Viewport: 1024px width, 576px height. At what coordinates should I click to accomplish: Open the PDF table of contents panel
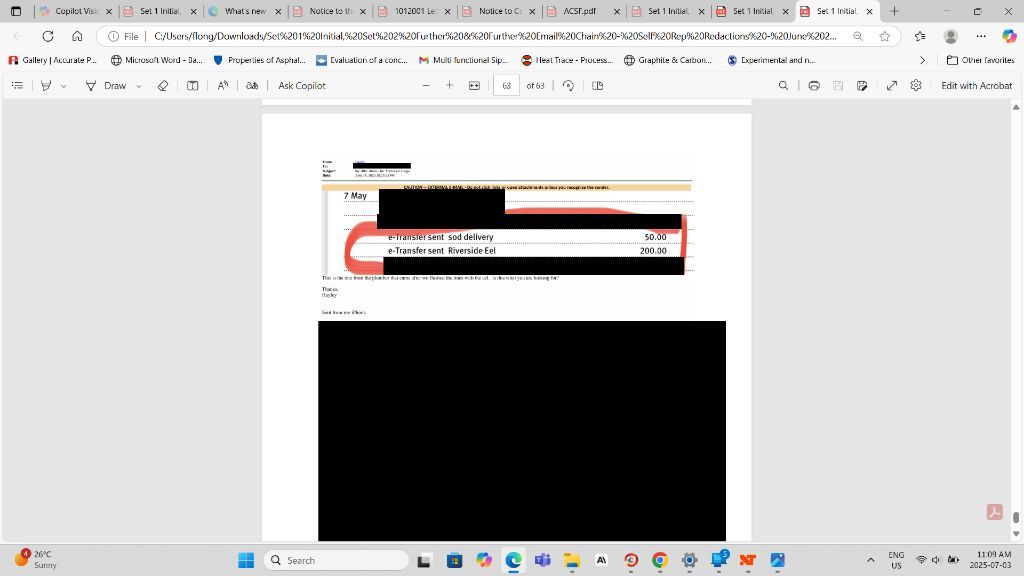pyautogui.click(x=18, y=86)
